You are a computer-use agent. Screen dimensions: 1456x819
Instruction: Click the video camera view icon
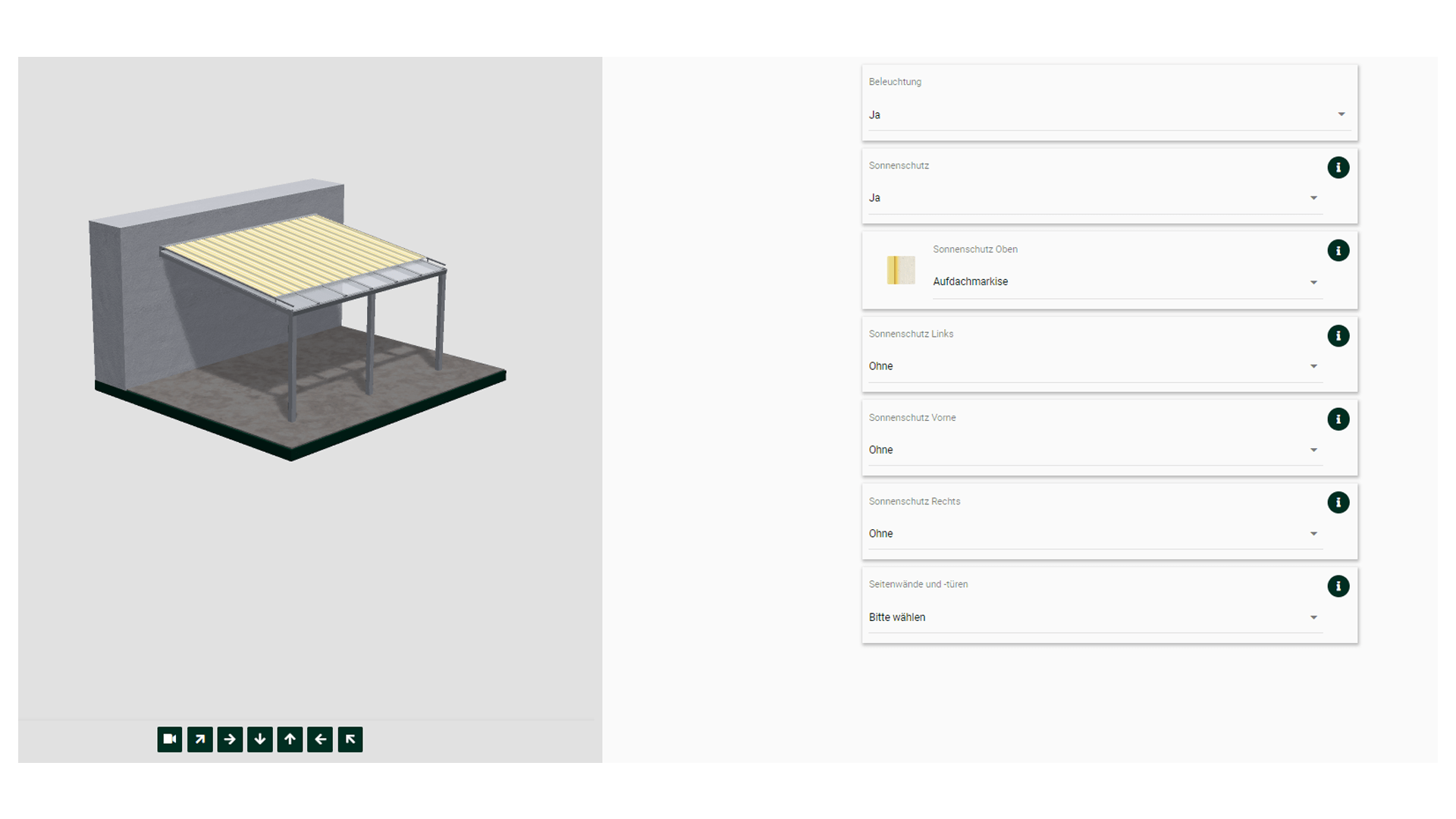(x=169, y=739)
